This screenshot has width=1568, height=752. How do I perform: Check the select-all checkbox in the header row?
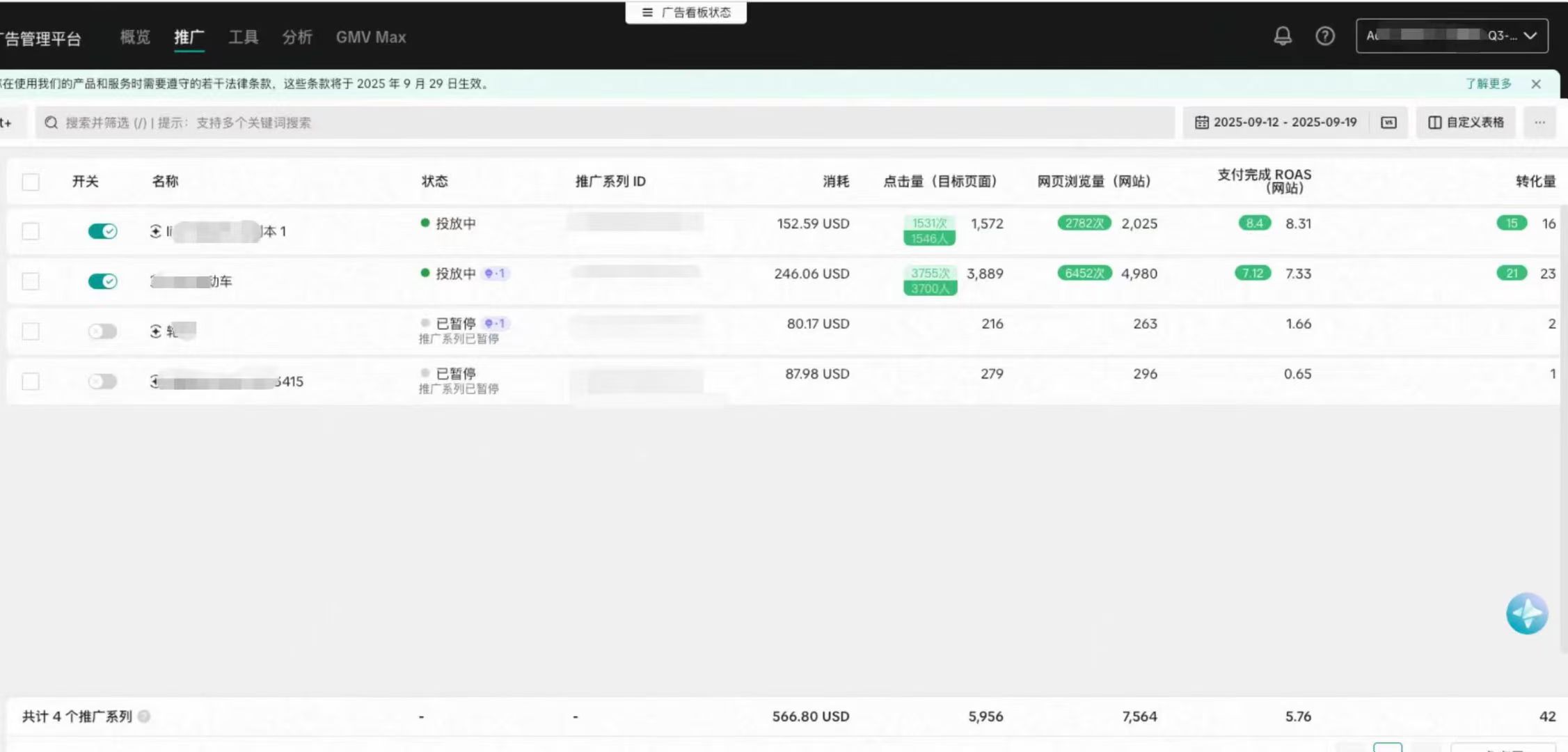click(x=31, y=181)
